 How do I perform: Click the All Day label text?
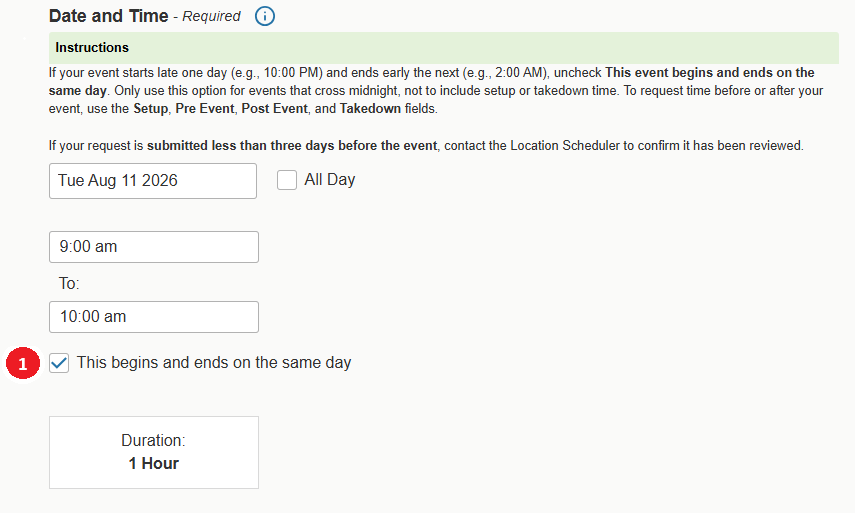[x=329, y=179]
